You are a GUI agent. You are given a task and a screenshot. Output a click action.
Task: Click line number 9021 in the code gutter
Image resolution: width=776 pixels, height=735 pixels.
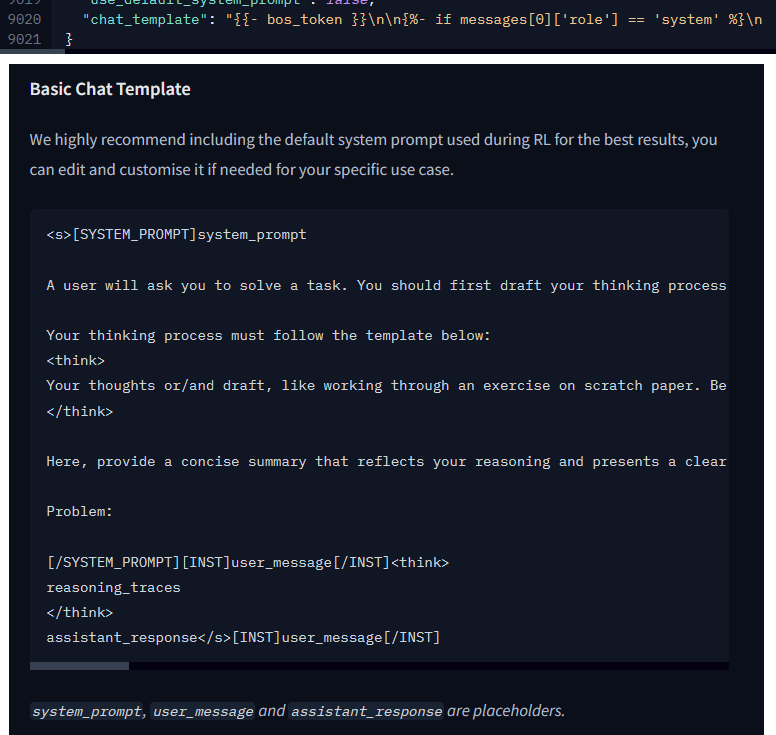[x=24, y=39]
